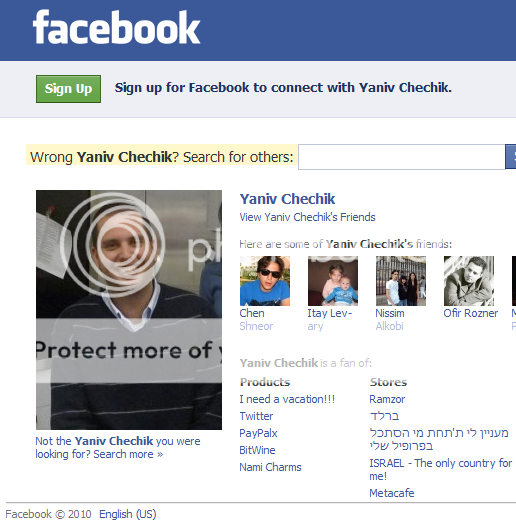Open Yaniv Chechik's large profile photo

click(129, 310)
